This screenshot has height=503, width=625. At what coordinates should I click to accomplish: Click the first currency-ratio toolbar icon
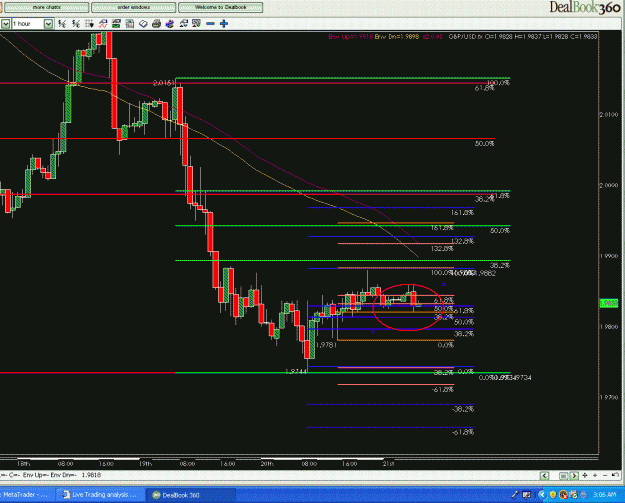[62, 24]
